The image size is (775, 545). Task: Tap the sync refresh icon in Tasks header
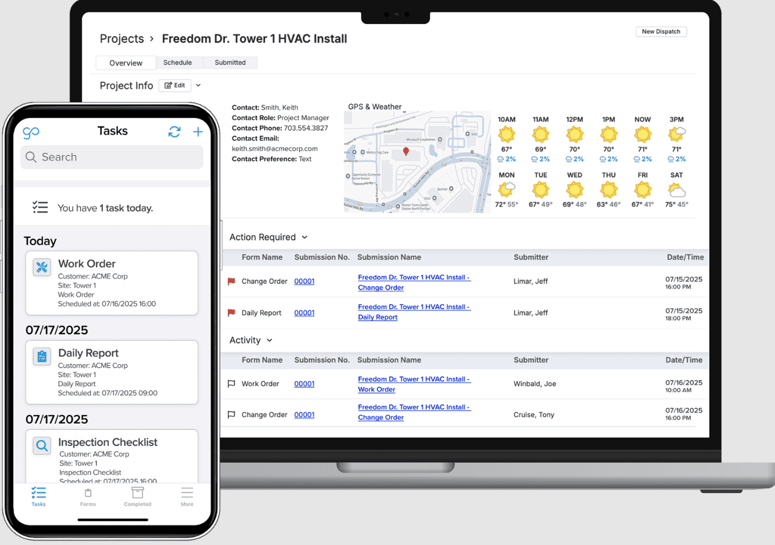[x=174, y=131]
